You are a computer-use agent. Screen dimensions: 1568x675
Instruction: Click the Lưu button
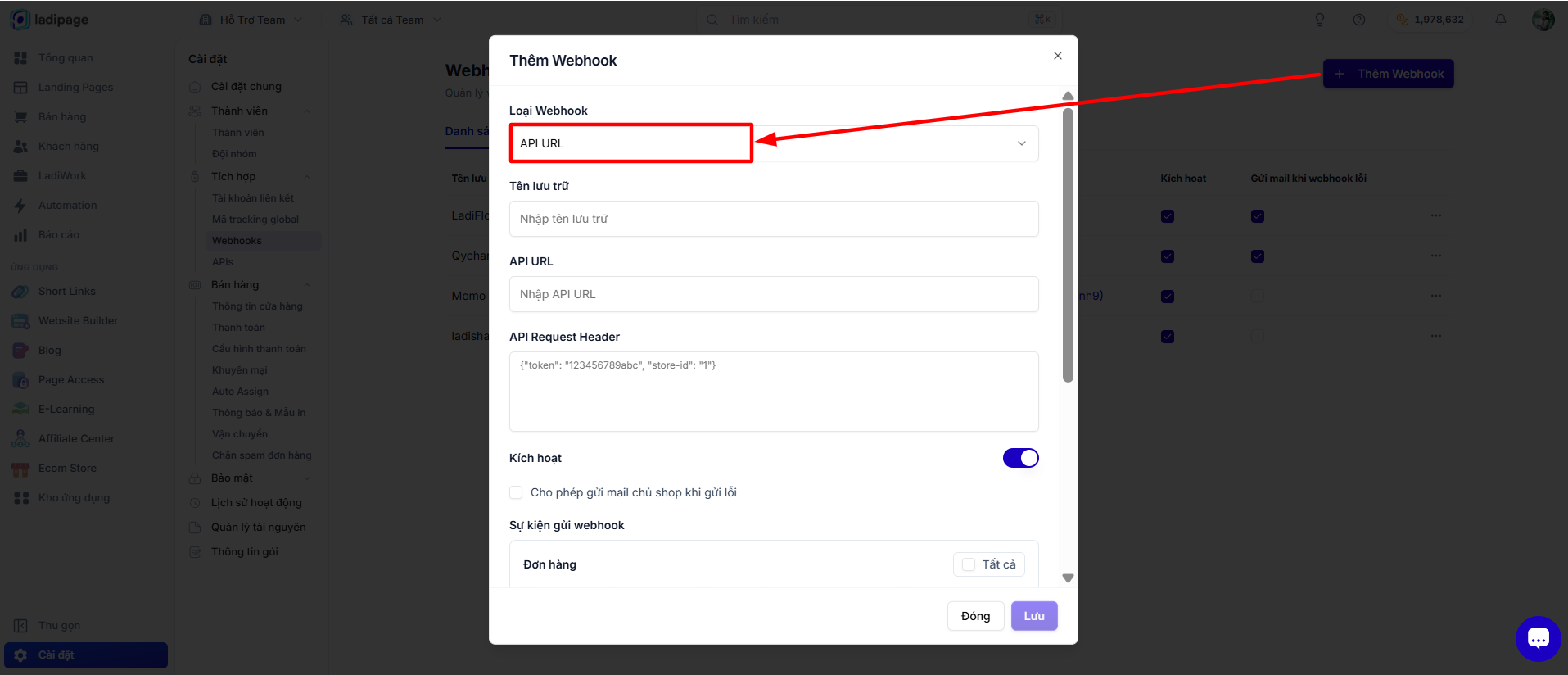pyautogui.click(x=1034, y=616)
